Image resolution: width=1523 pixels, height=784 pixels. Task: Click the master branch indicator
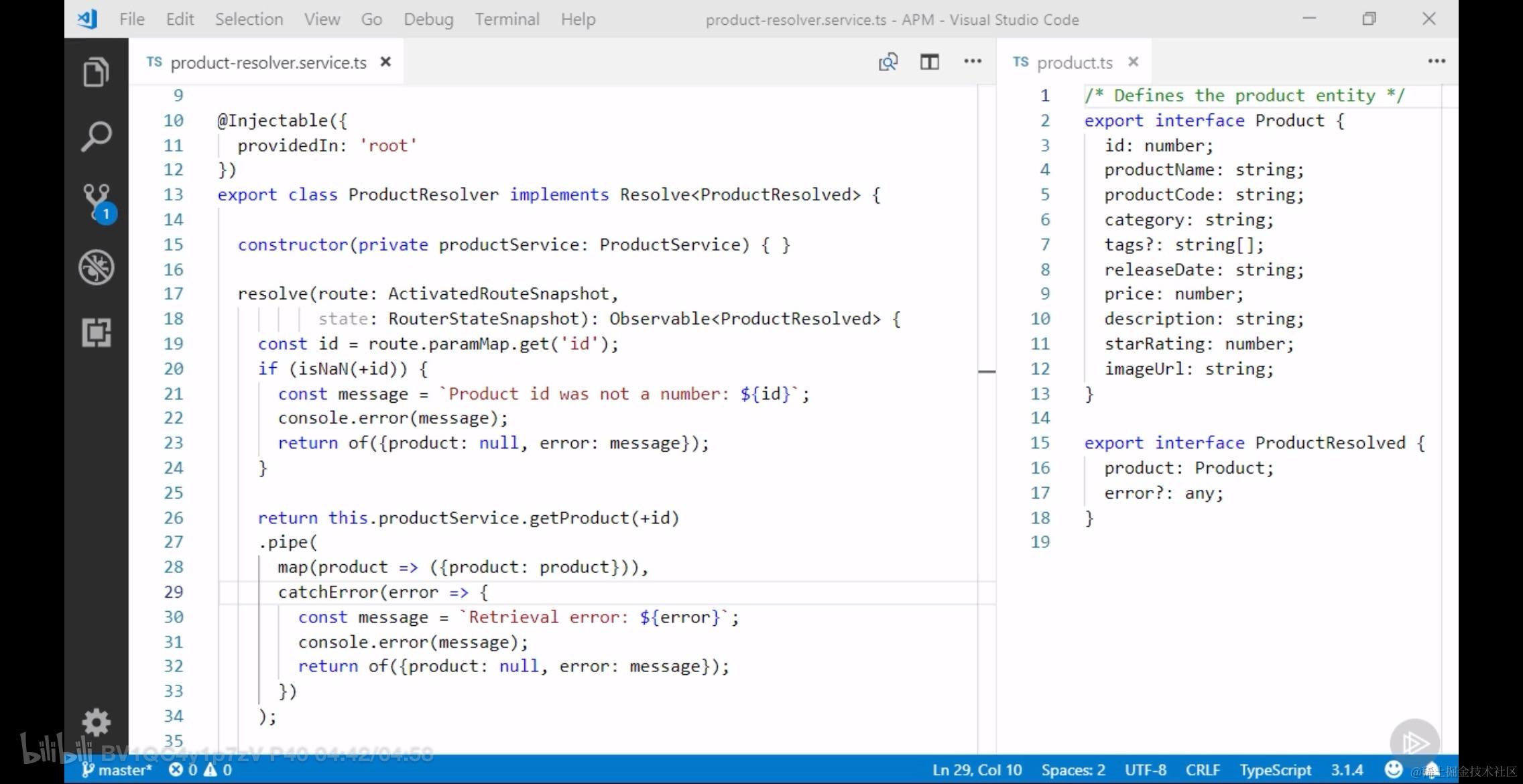[117, 770]
